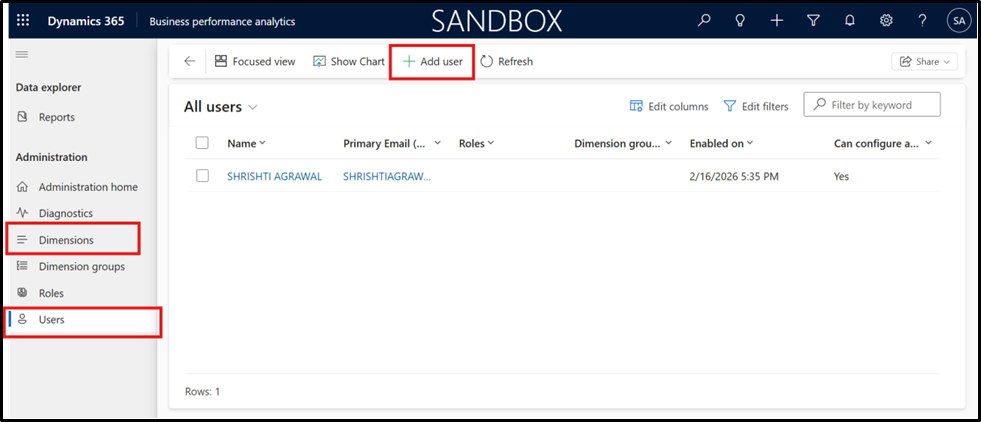The width and height of the screenshot is (981, 422).
Task: Check the SHRISHTI AGRAWAL row checkbox
Action: 202,176
